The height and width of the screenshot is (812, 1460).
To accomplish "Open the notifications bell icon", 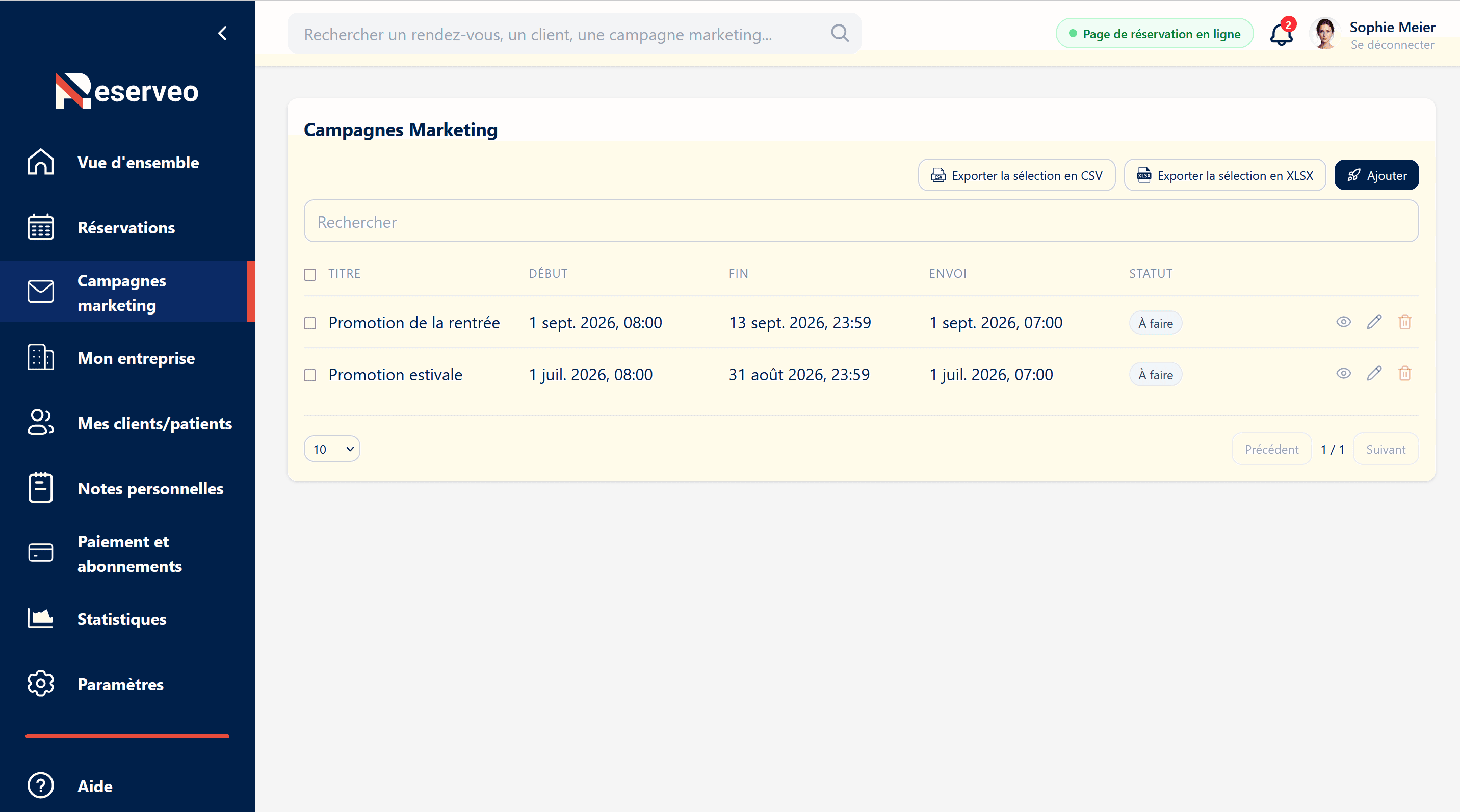I will point(1281,34).
